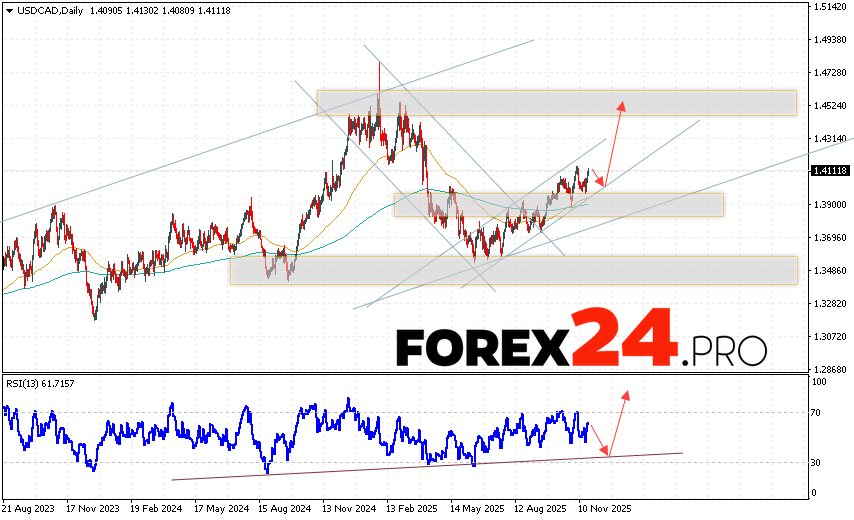Click the 1.51420 price axis label

click(832, 7)
